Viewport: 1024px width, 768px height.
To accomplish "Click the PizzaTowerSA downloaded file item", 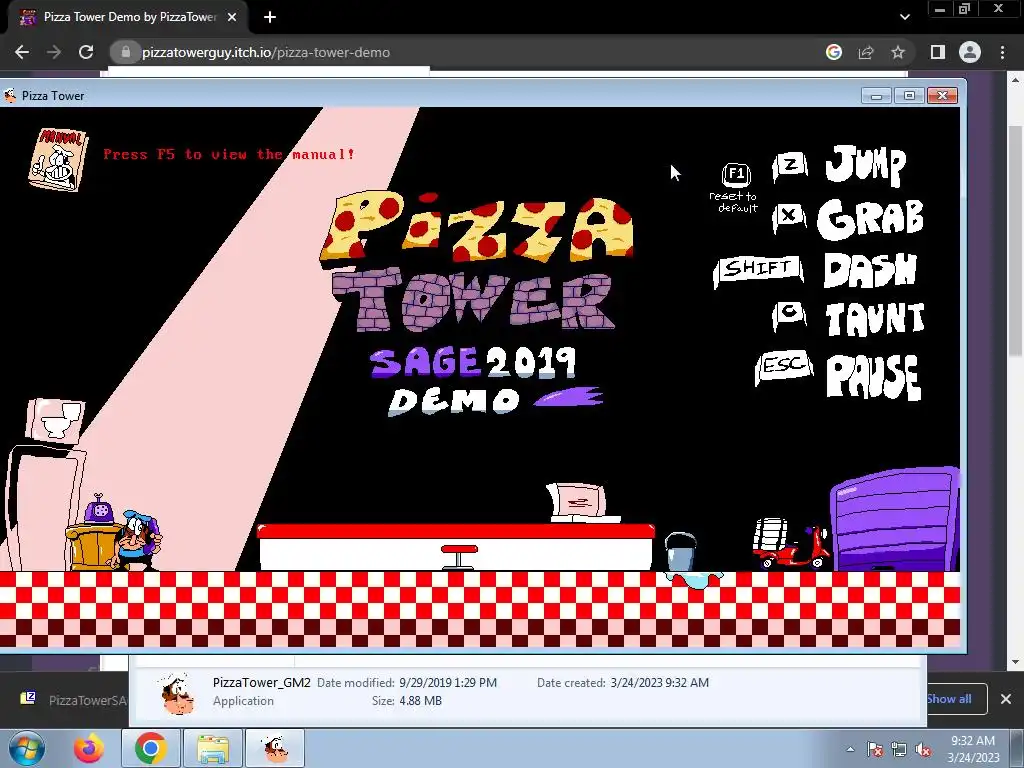I will pyautogui.click(x=72, y=699).
